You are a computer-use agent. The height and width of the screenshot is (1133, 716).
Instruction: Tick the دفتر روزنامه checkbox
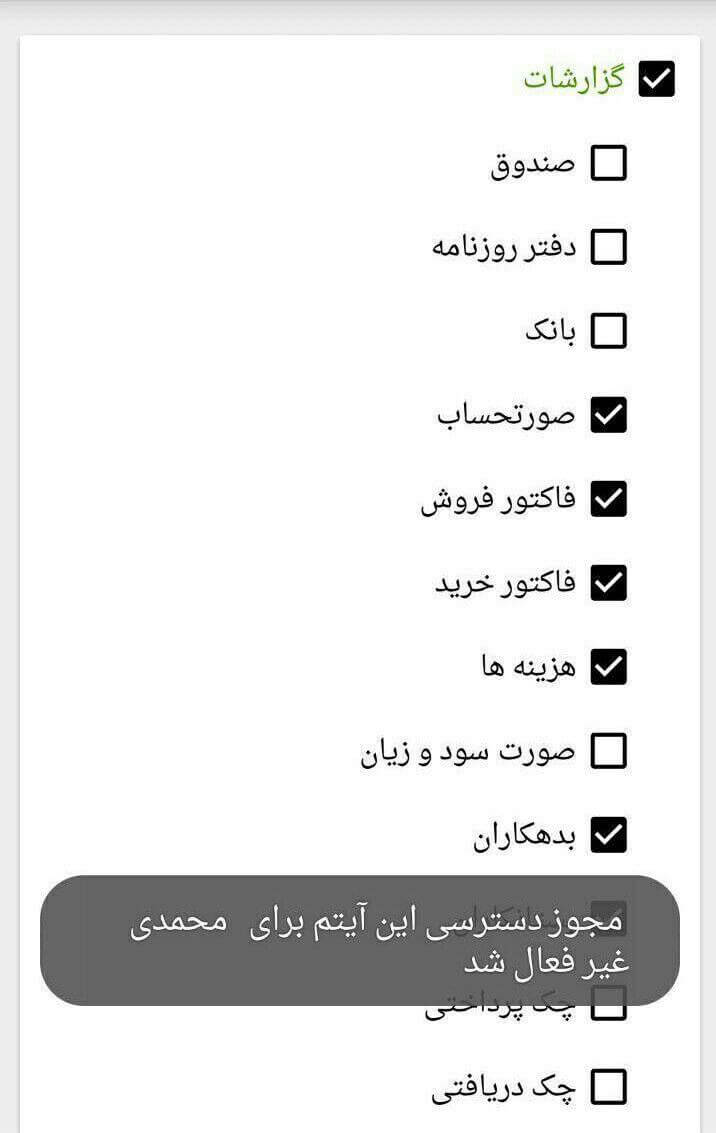tap(608, 247)
